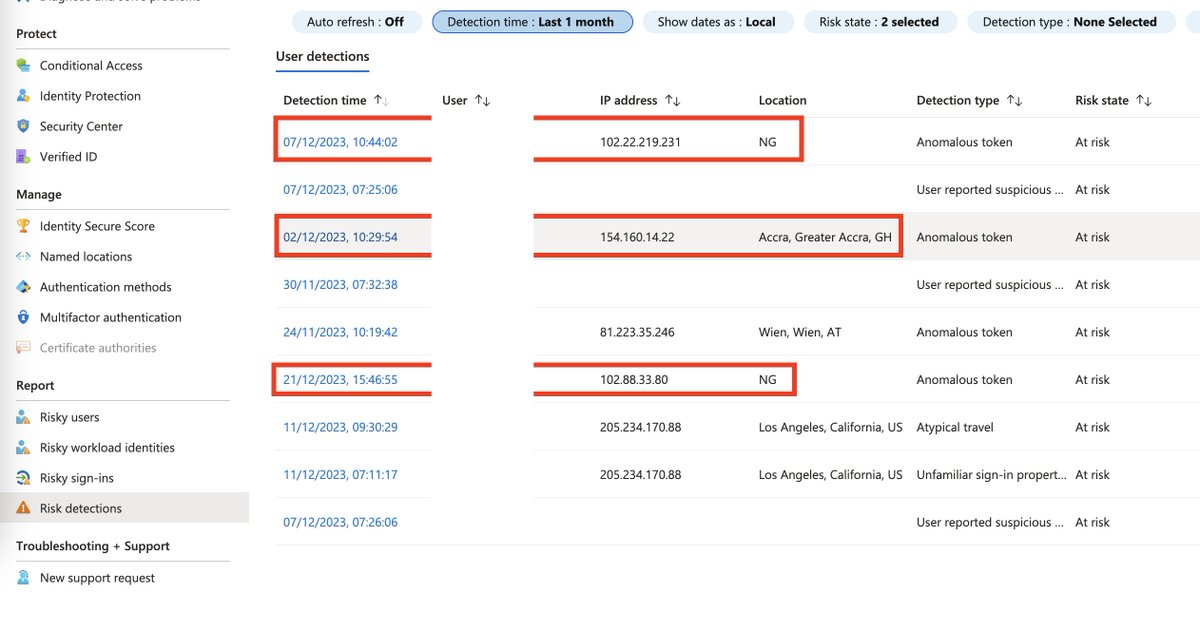This screenshot has height=632, width=1200.
Task: Click IP address 154.160.14.22
Action: tap(637, 237)
